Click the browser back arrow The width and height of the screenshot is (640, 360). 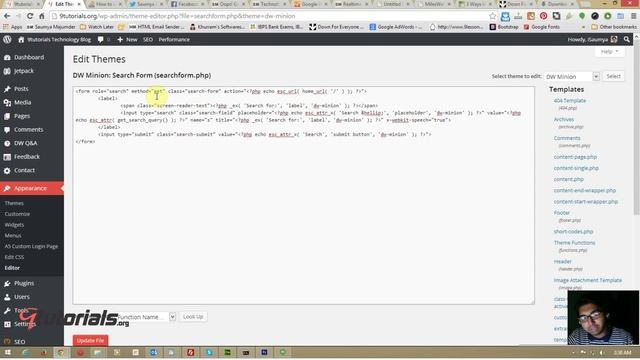coord(7,16)
